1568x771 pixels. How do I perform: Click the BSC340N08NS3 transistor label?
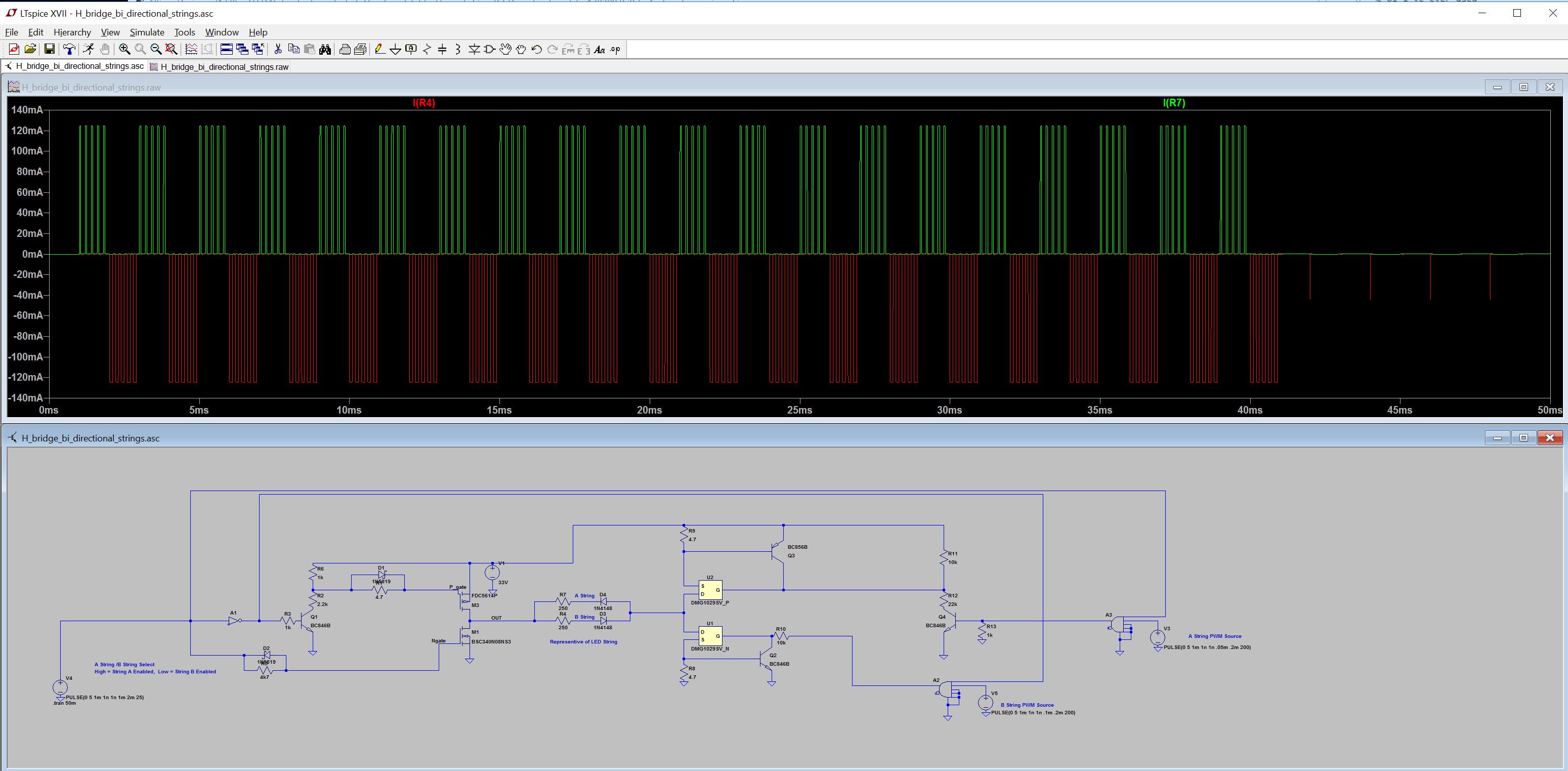[x=491, y=641]
